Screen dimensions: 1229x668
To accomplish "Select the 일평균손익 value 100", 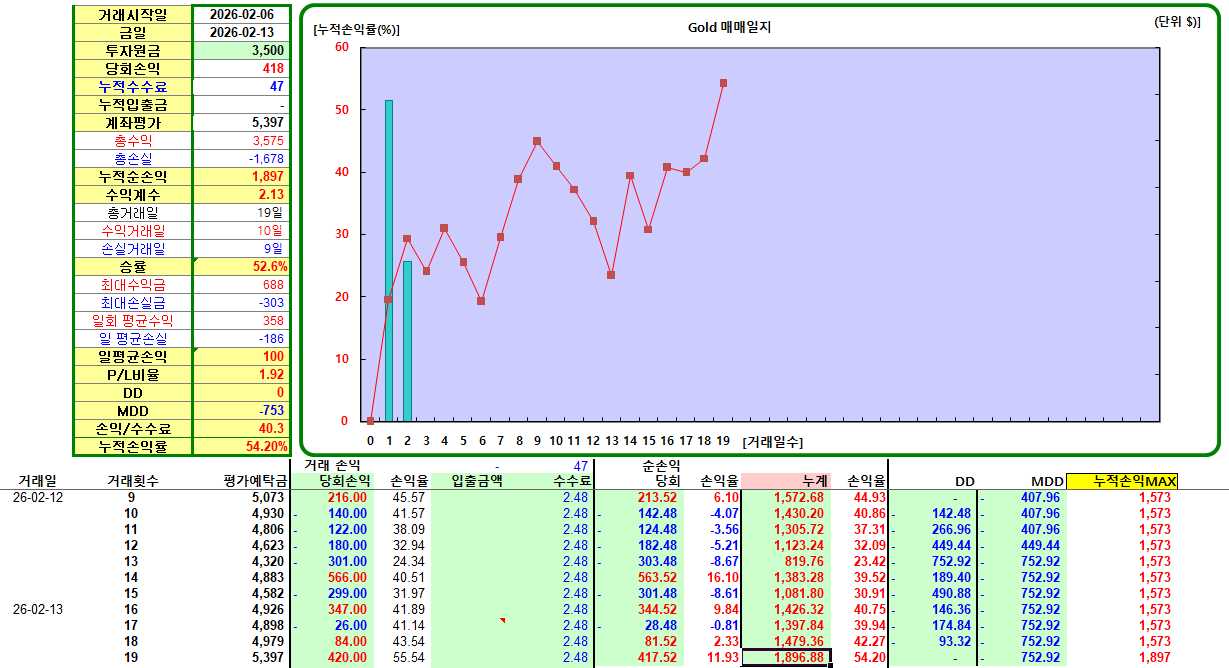I will pos(241,356).
